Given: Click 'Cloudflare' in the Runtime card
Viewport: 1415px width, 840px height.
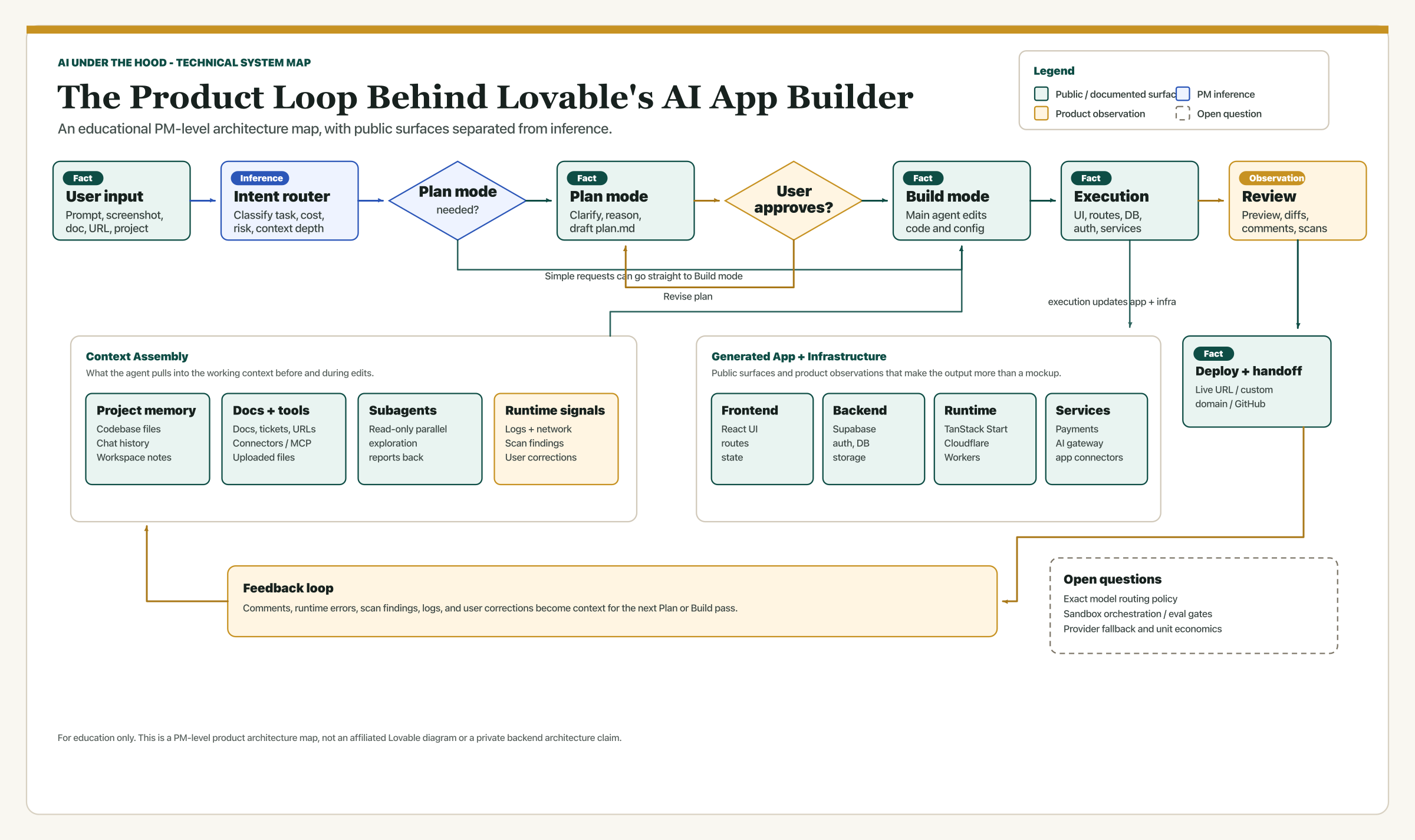Looking at the screenshot, I should pos(966,443).
